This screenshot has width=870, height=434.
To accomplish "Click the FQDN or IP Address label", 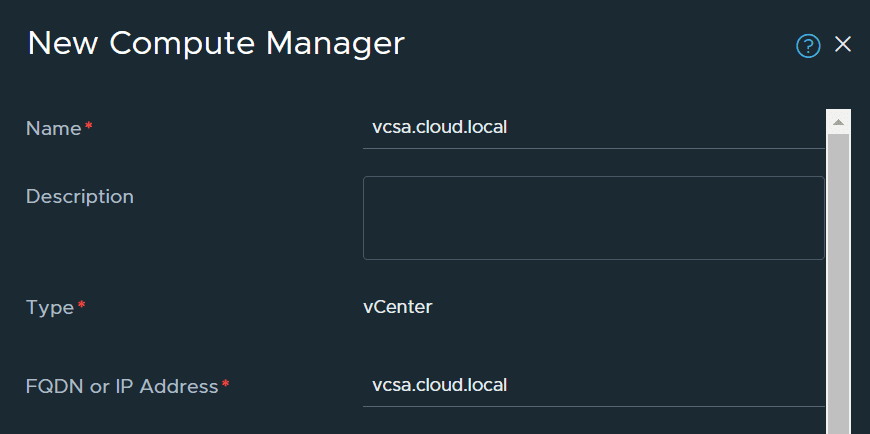I will coord(121,386).
